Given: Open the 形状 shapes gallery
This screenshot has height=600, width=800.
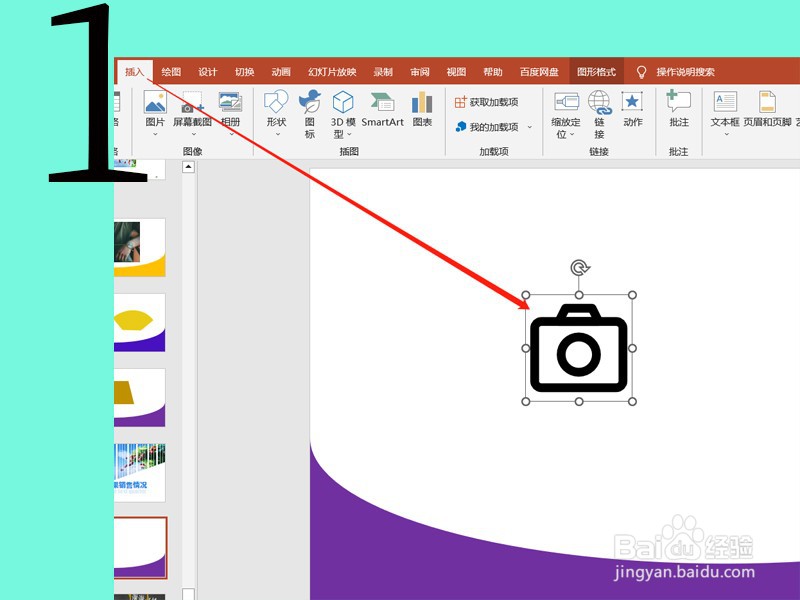Looking at the screenshot, I should point(276,102).
